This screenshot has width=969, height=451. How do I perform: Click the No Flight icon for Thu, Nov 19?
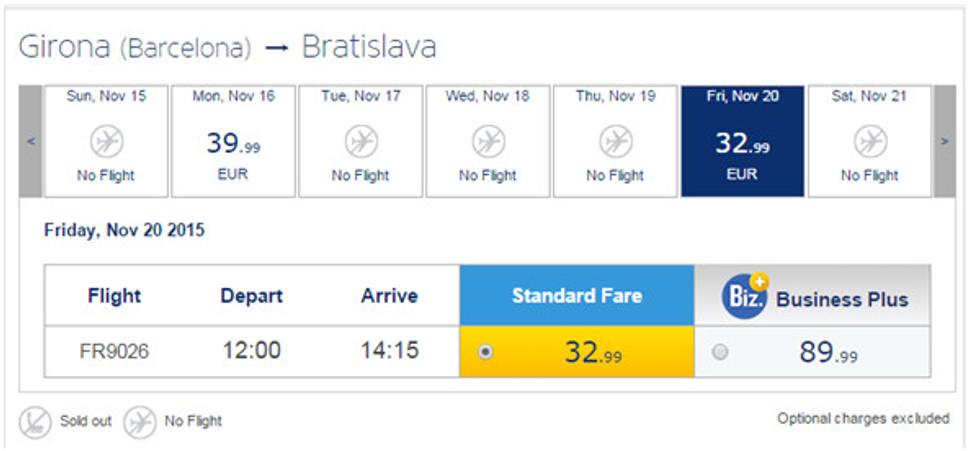616,142
